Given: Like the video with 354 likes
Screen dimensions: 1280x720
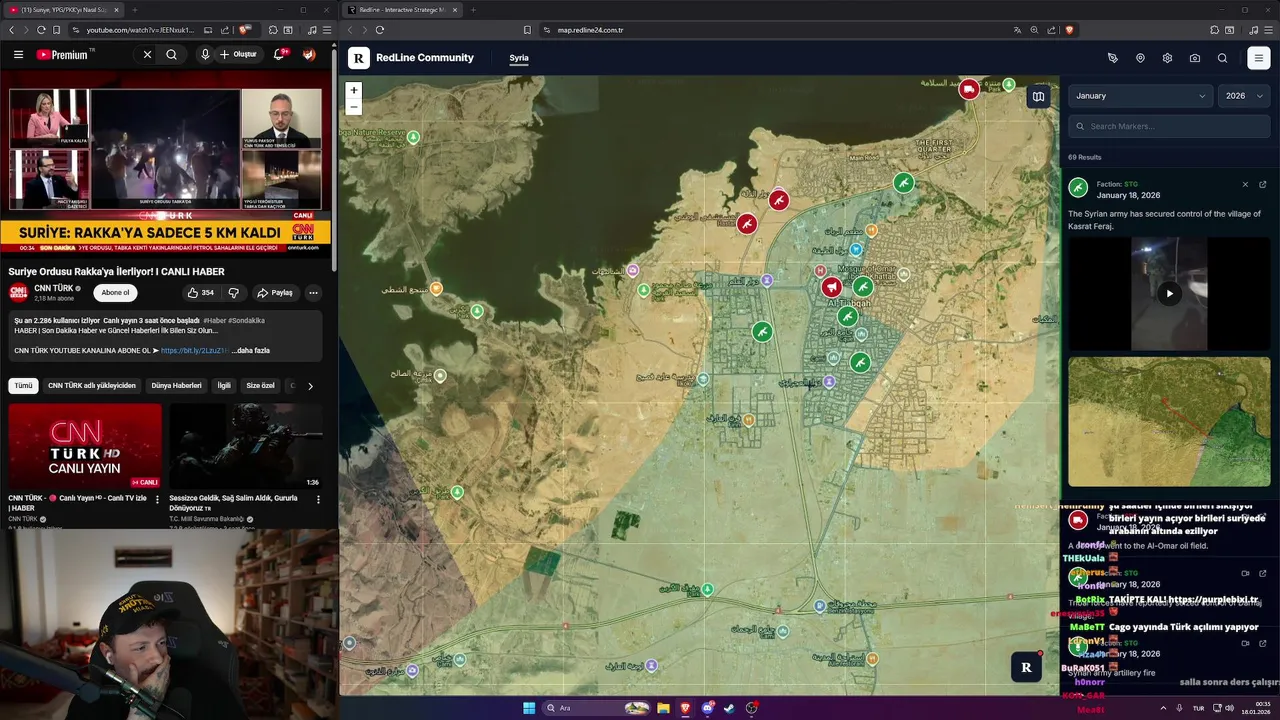Looking at the screenshot, I should pyautogui.click(x=200, y=293).
